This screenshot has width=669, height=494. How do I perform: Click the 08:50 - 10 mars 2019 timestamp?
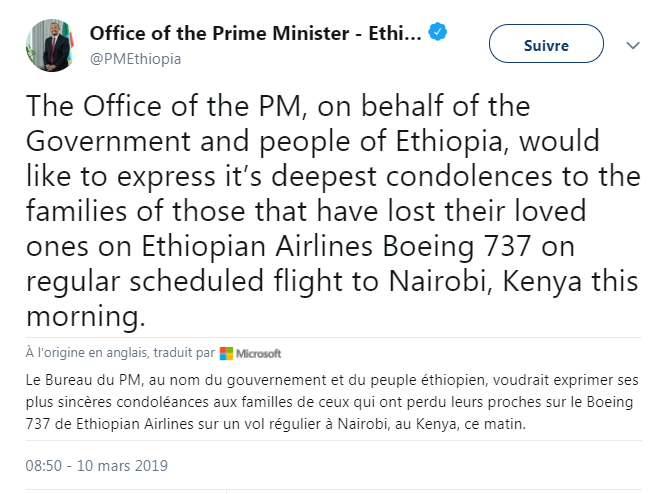(x=97, y=465)
